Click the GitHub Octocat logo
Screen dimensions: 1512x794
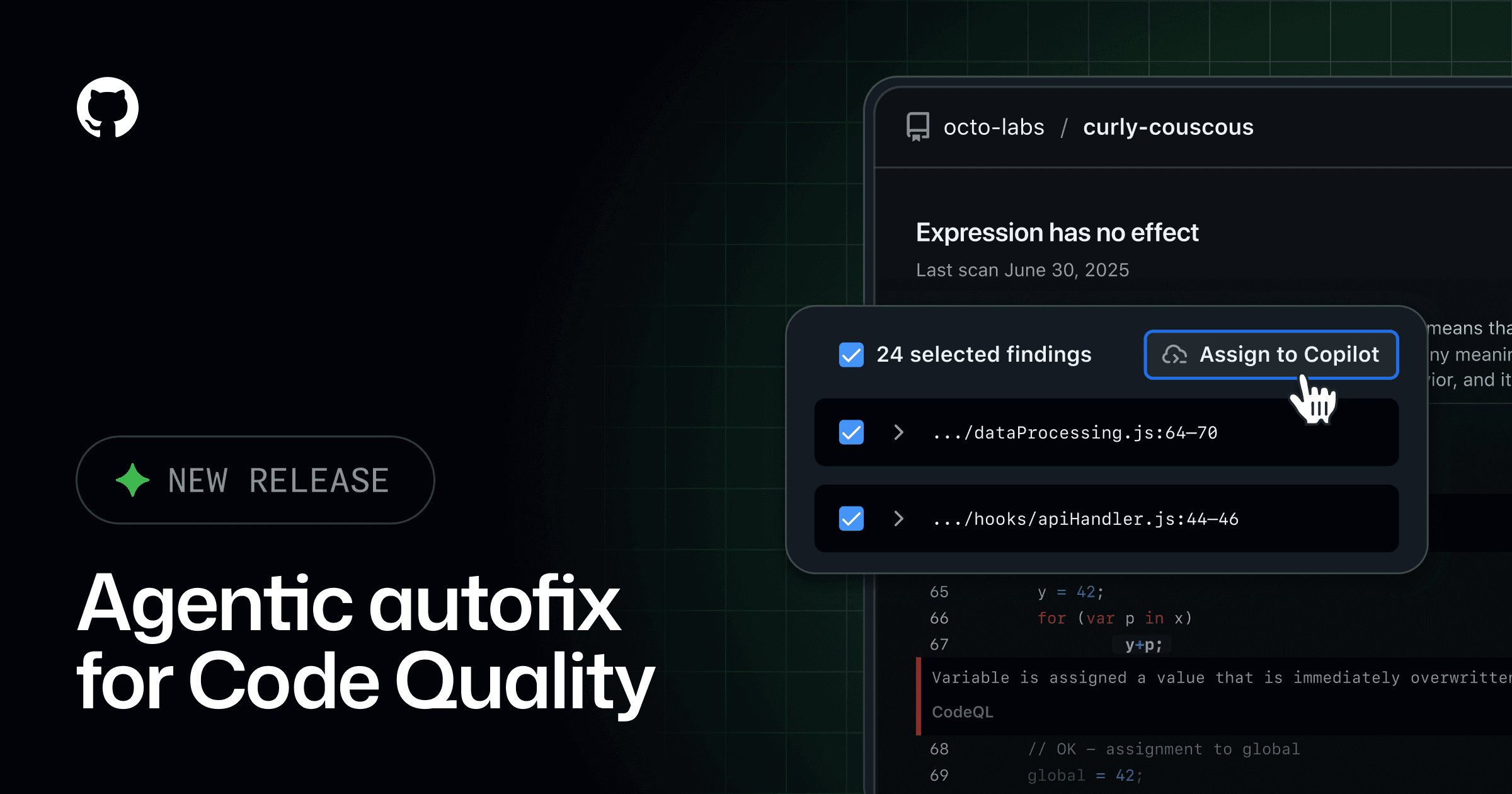coord(108,108)
